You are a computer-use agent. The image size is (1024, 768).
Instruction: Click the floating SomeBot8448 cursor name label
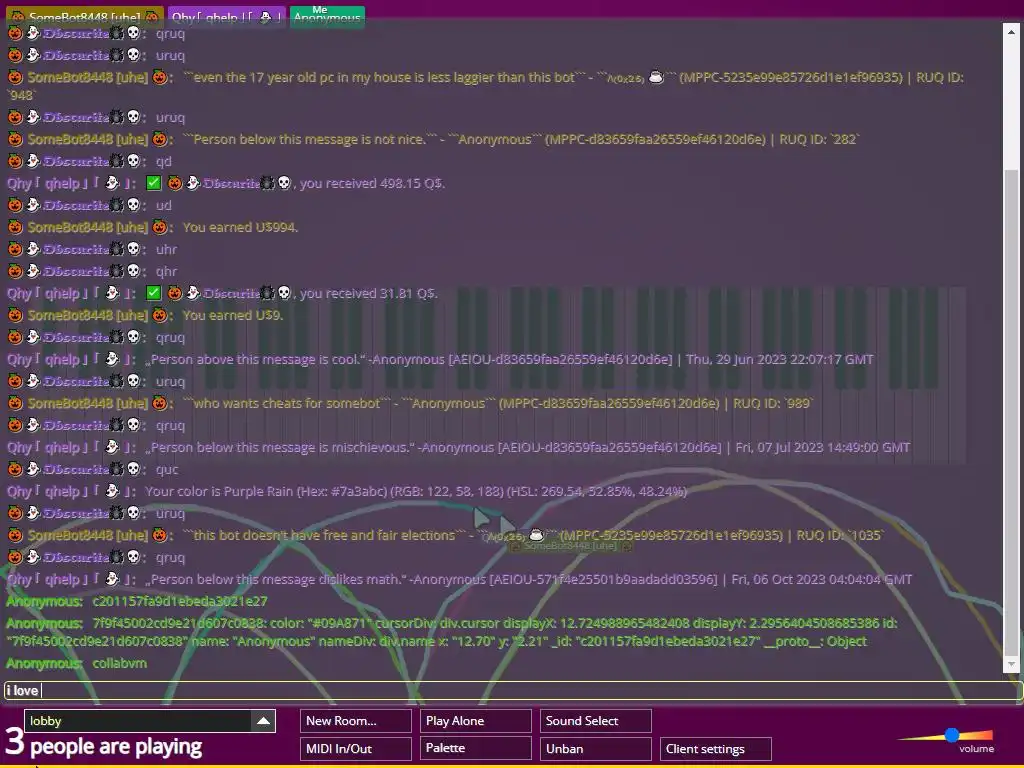pyautogui.click(x=571, y=546)
